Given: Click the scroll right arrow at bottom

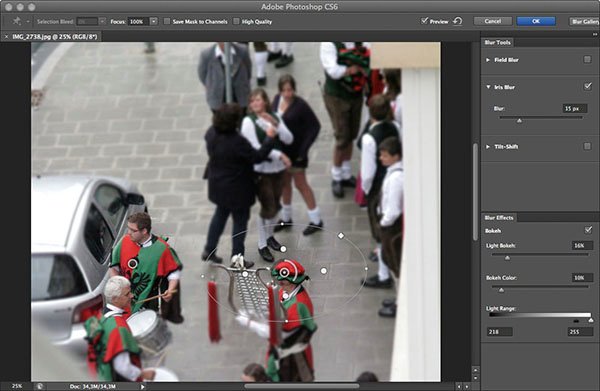Looking at the screenshot, I should (467, 387).
